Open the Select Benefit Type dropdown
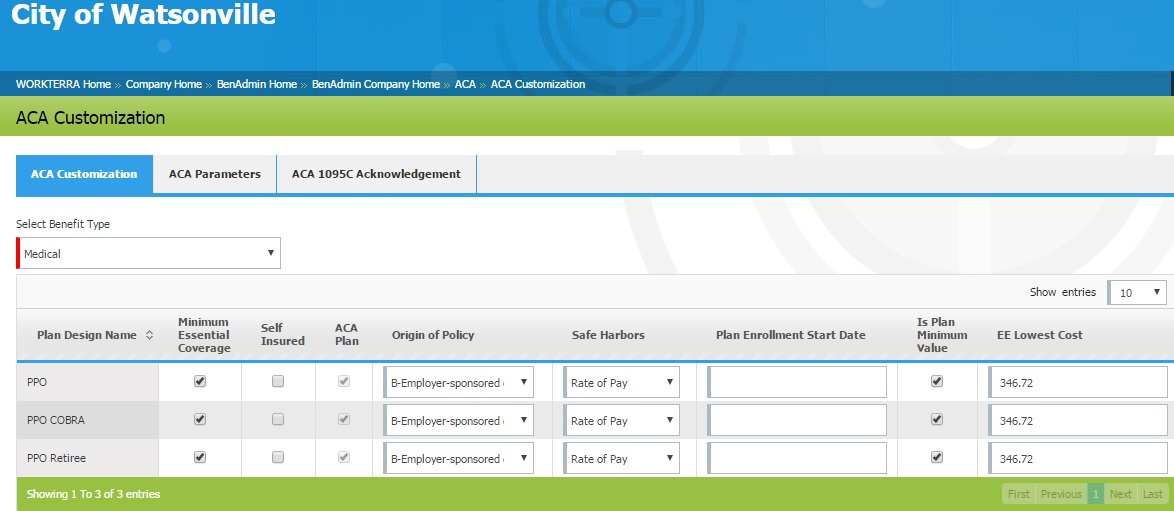This screenshot has width=1174, height=511. [149, 253]
